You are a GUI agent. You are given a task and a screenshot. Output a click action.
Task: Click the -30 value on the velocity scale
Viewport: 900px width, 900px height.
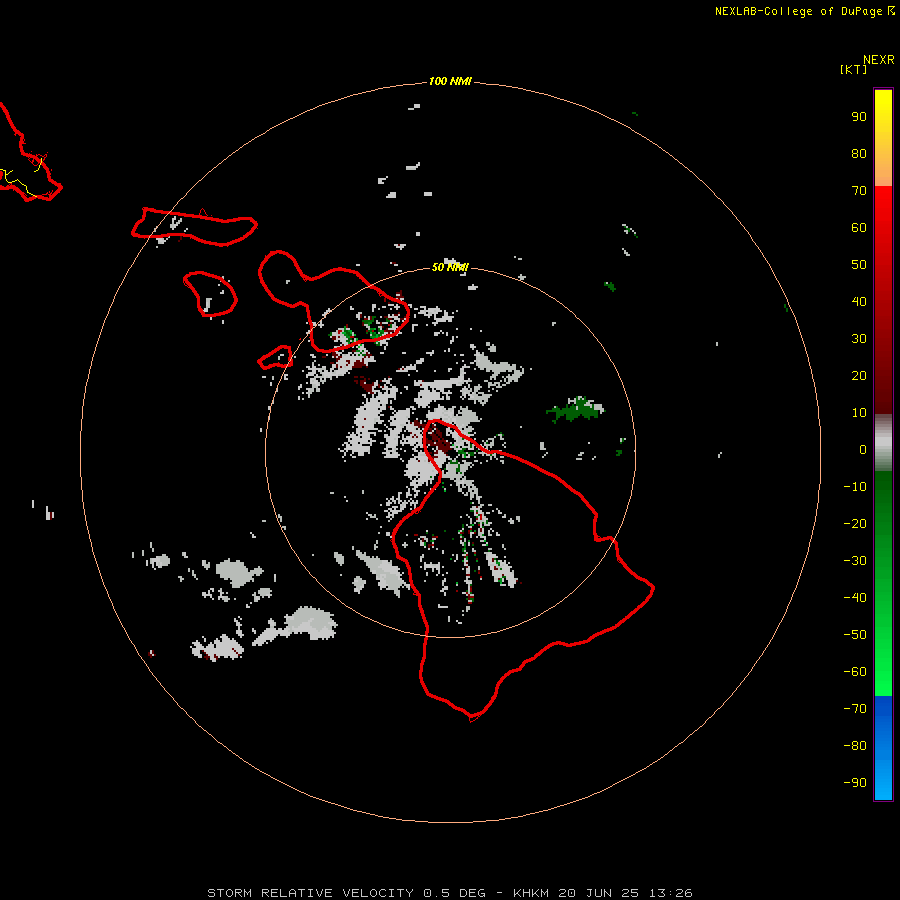pyautogui.click(x=855, y=561)
